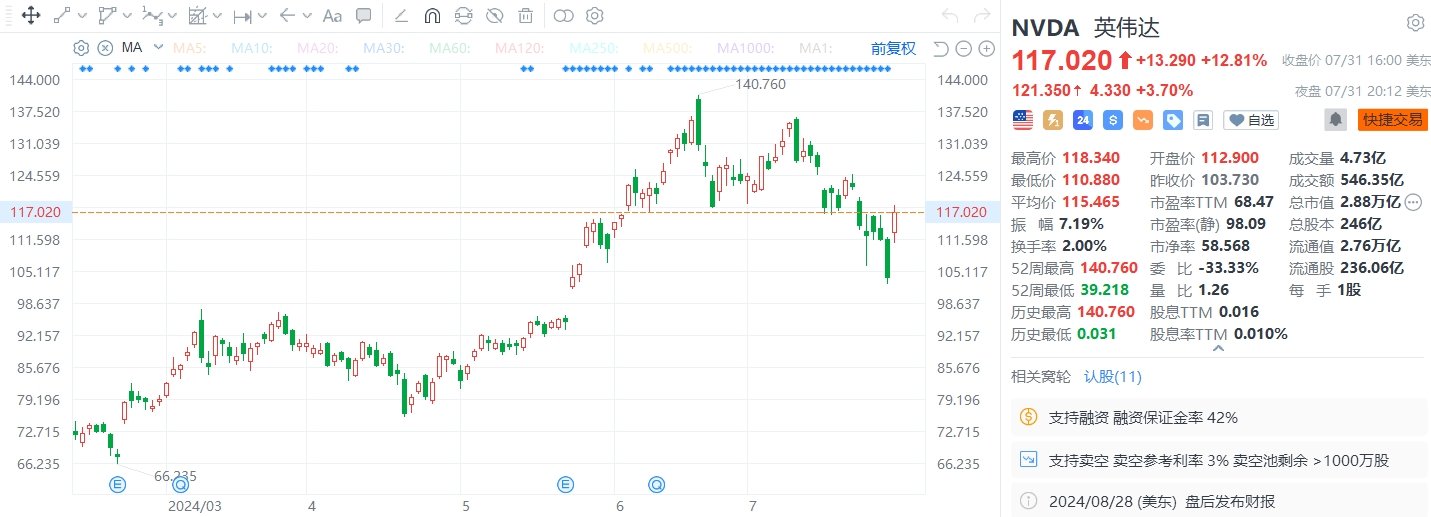Delete drawings with the trash icon
The height and width of the screenshot is (517, 1431).
tap(525, 15)
